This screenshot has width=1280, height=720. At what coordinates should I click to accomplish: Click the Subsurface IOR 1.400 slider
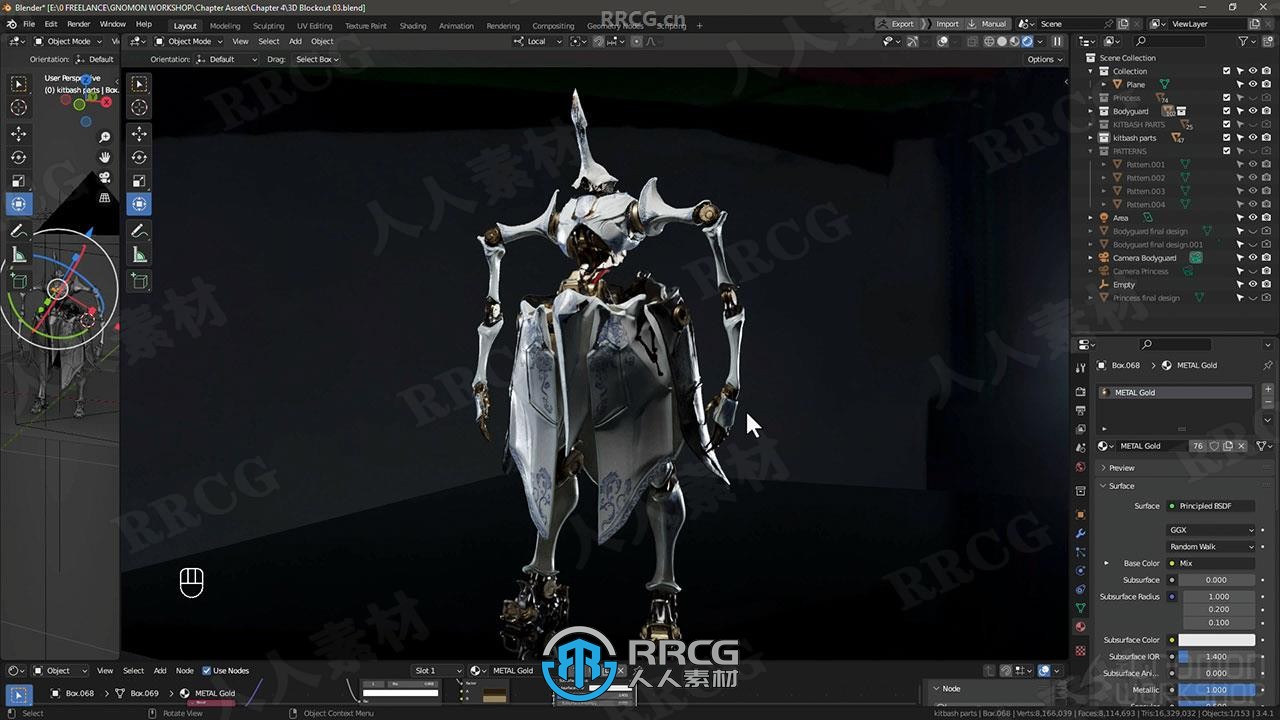tap(1216, 657)
